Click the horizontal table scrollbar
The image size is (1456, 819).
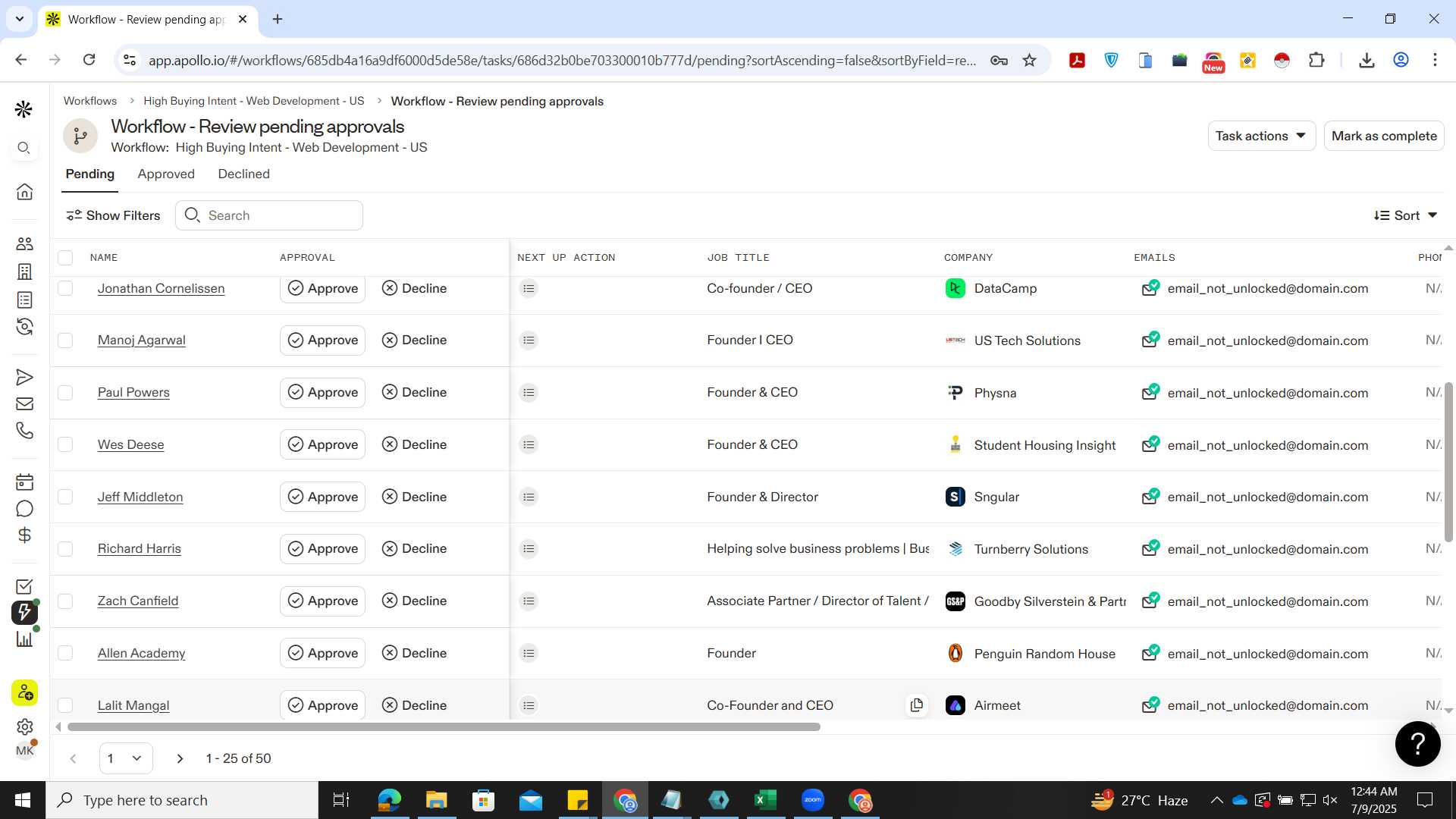[x=444, y=727]
